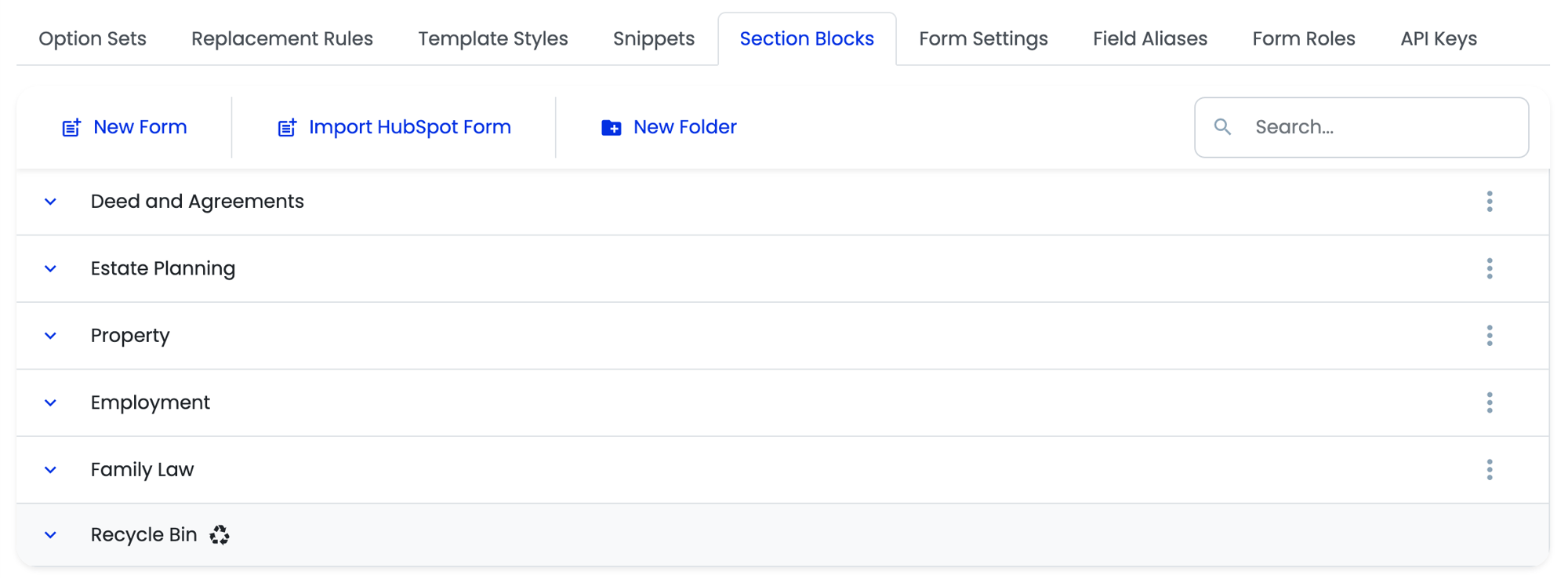The width and height of the screenshot is (1568, 579).
Task: Expand the Recycle Bin folder
Action: [x=50, y=534]
